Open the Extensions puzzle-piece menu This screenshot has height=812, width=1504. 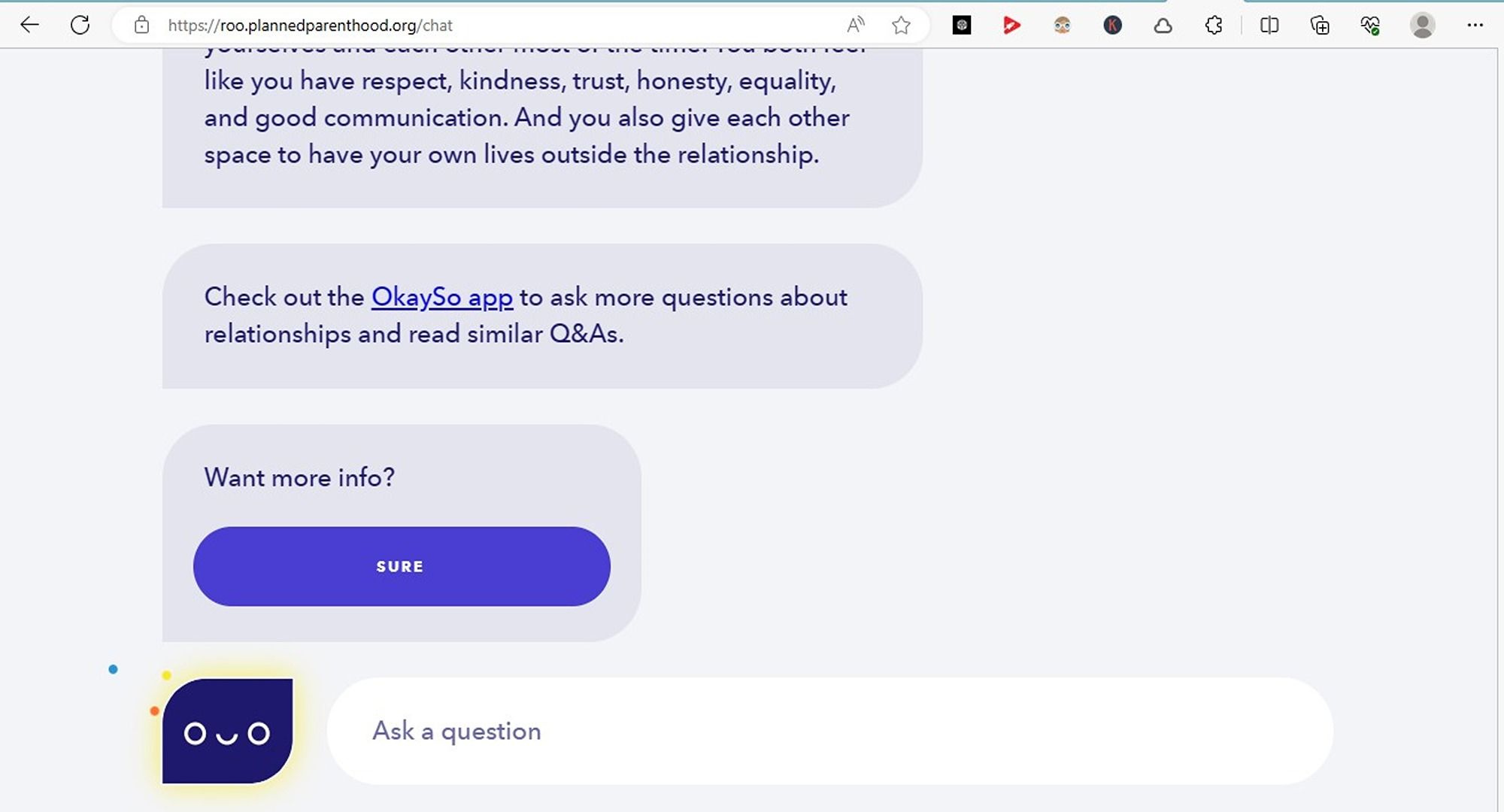tap(1213, 26)
